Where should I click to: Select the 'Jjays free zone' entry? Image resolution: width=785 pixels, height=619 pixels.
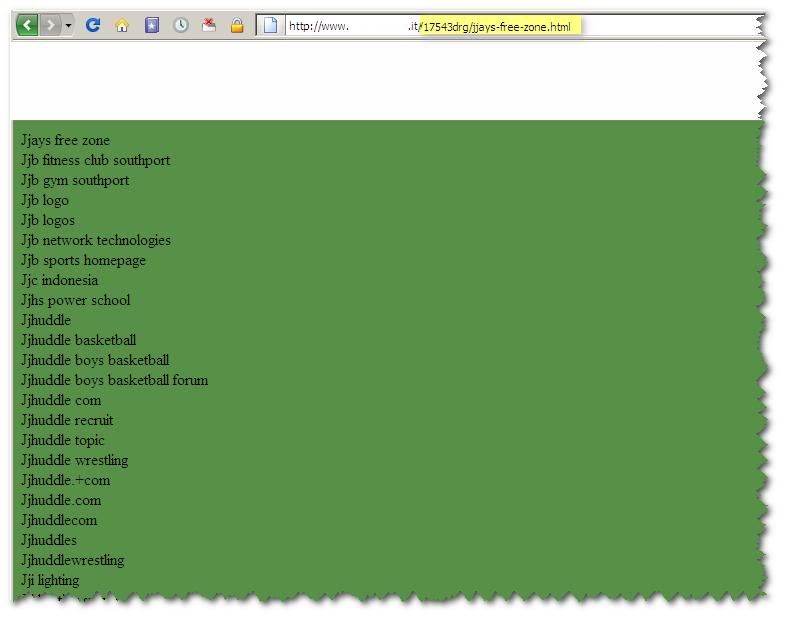[65, 140]
